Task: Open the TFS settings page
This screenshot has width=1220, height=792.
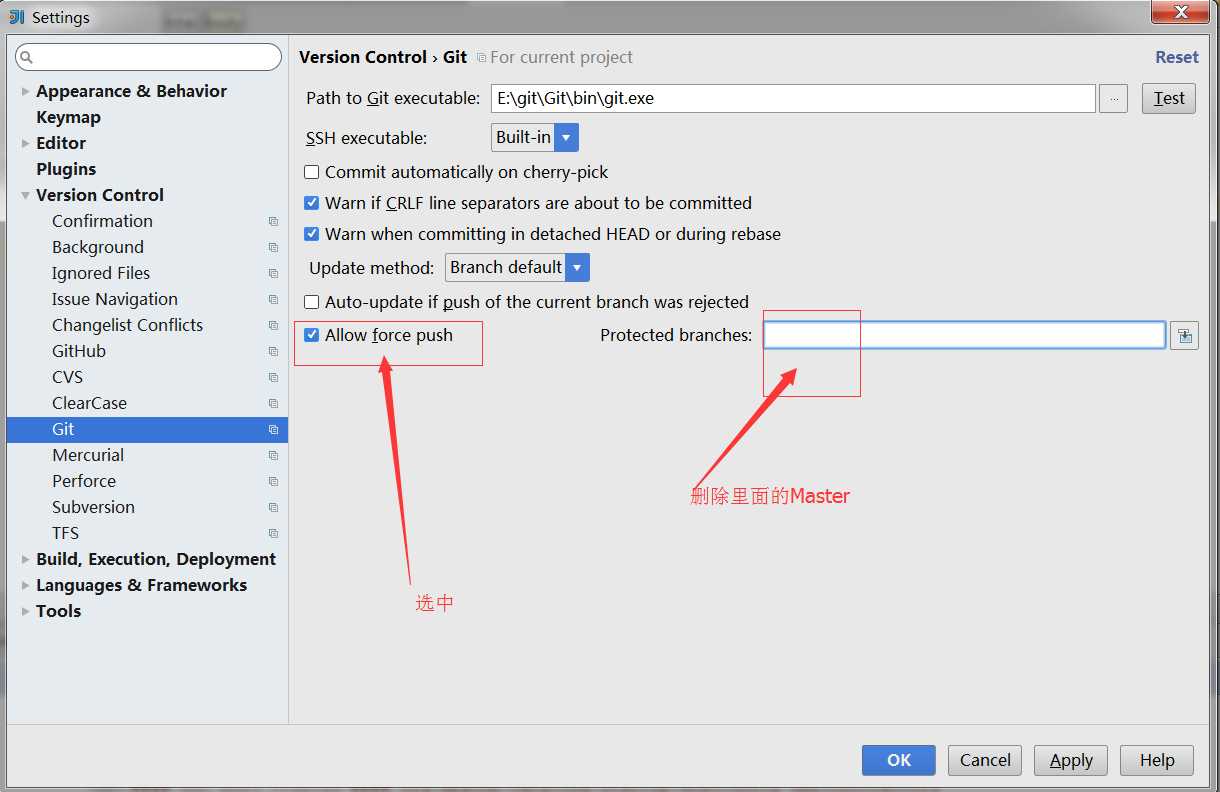Action: tap(65, 533)
